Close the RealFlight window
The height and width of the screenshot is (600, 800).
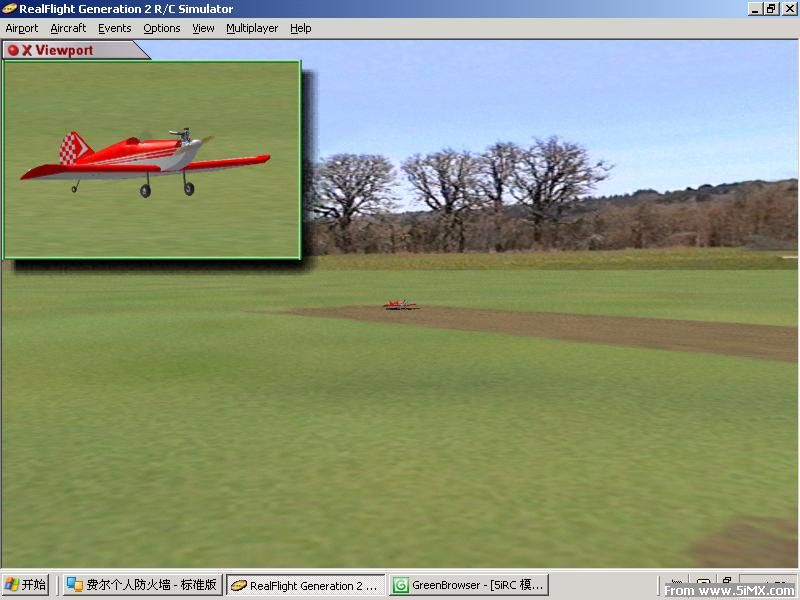[789, 9]
